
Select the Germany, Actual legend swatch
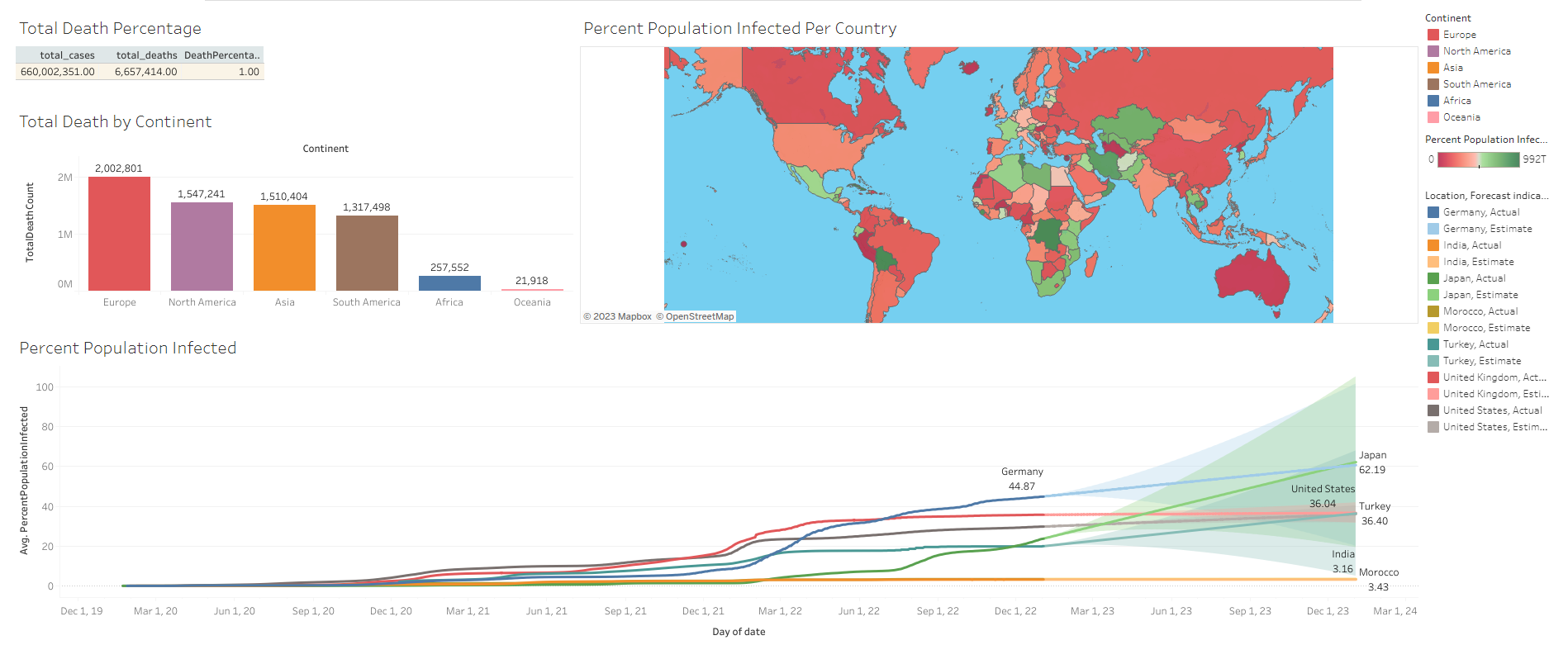[1433, 212]
